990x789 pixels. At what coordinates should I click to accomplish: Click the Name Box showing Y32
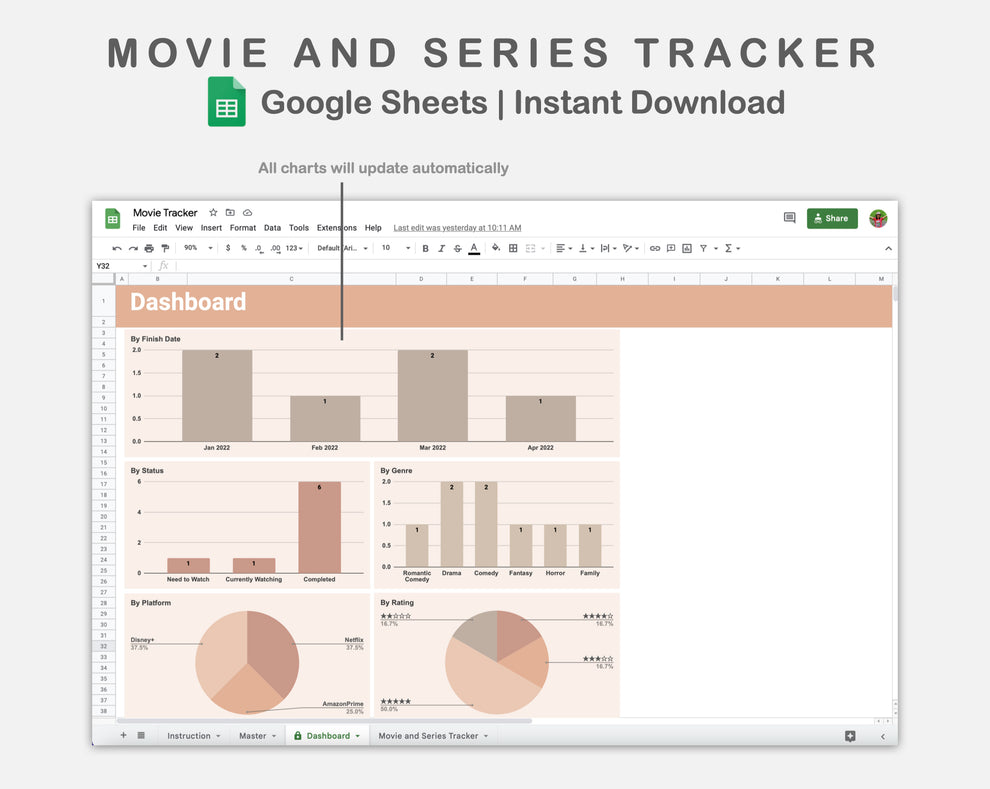pos(112,265)
